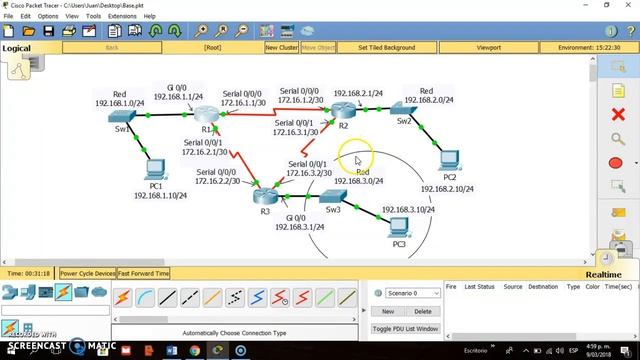The width and height of the screenshot is (640, 360).
Task: Open the Edit menu
Action: [25, 16]
